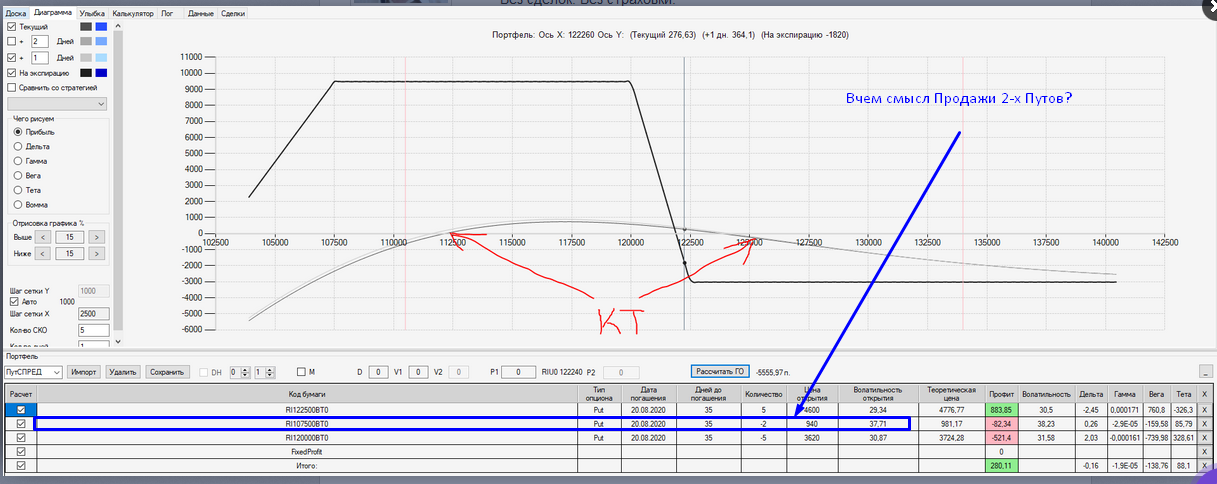Click the Удалить portfolio button

(x=122, y=372)
